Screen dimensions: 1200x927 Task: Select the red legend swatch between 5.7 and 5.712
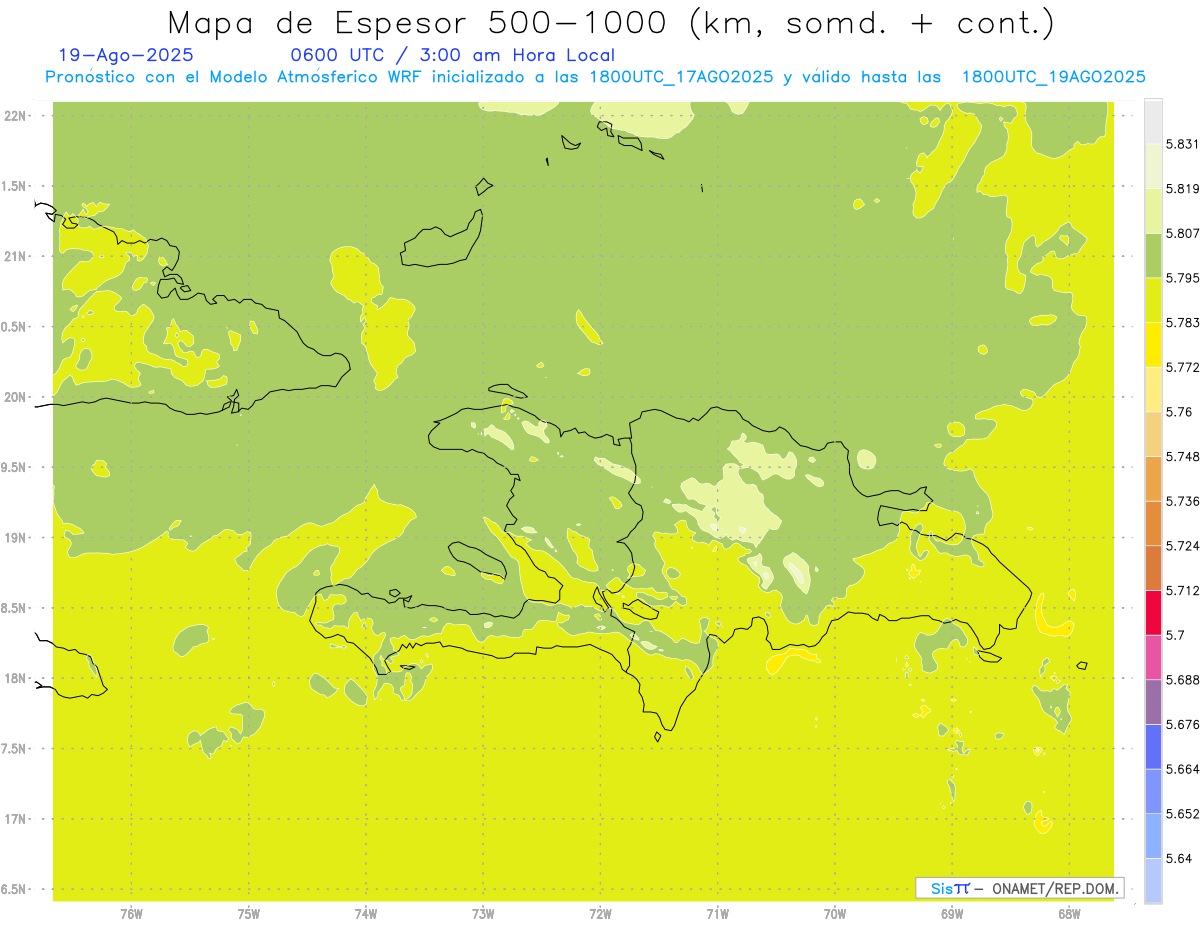1153,613
